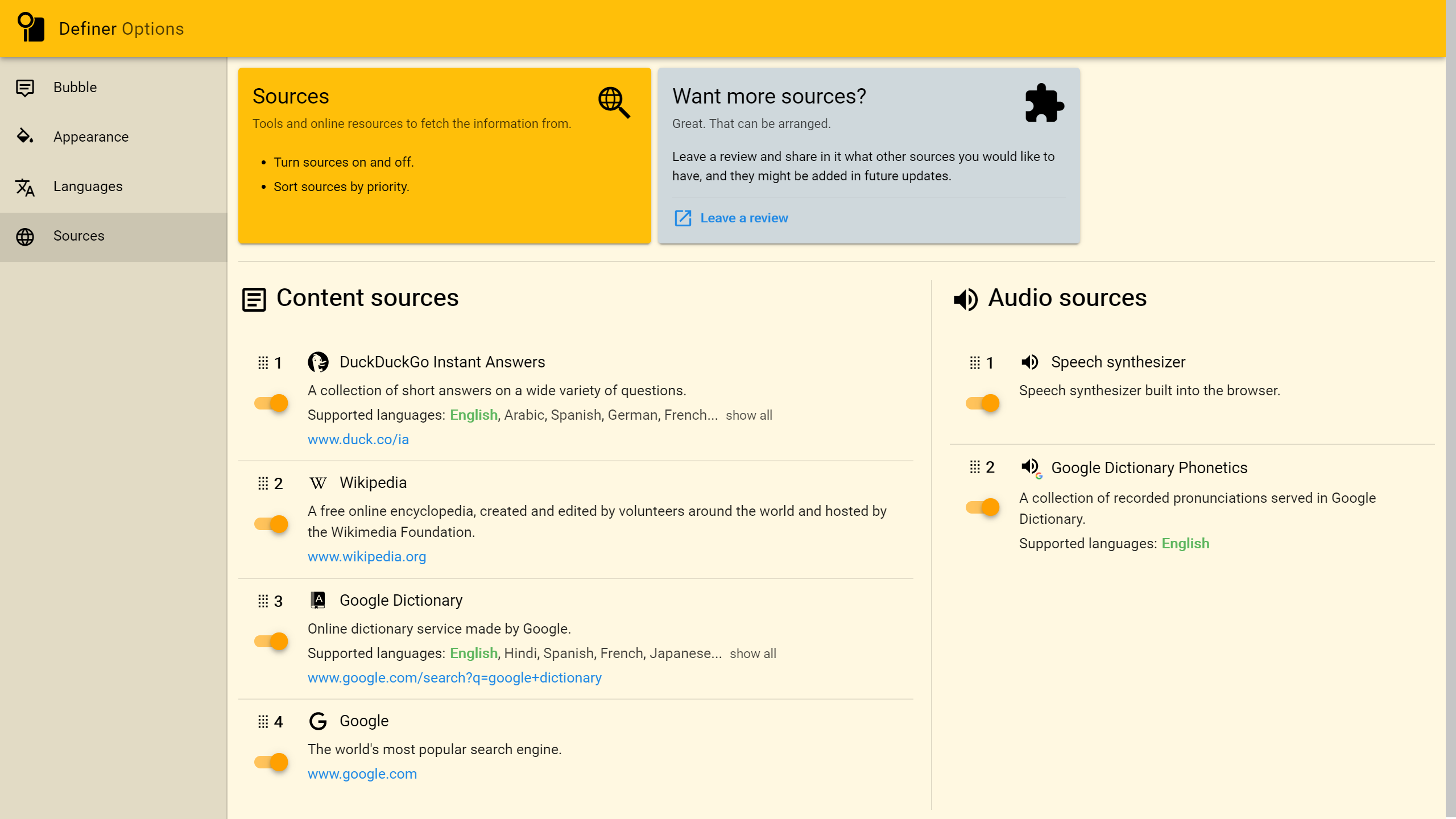Viewport: 1456px width, 819px height.
Task: Go to the Appearance settings page
Action: [91, 137]
